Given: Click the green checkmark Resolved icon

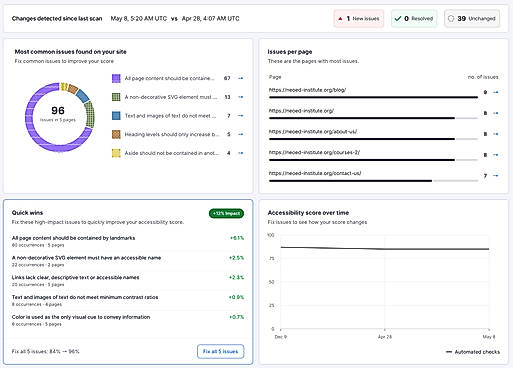Looking at the screenshot, I should (x=398, y=19).
